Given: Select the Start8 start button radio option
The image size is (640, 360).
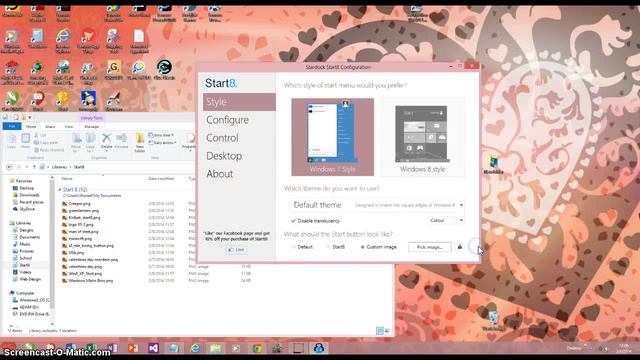Looking at the screenshot, I should [x=336, y=247].
